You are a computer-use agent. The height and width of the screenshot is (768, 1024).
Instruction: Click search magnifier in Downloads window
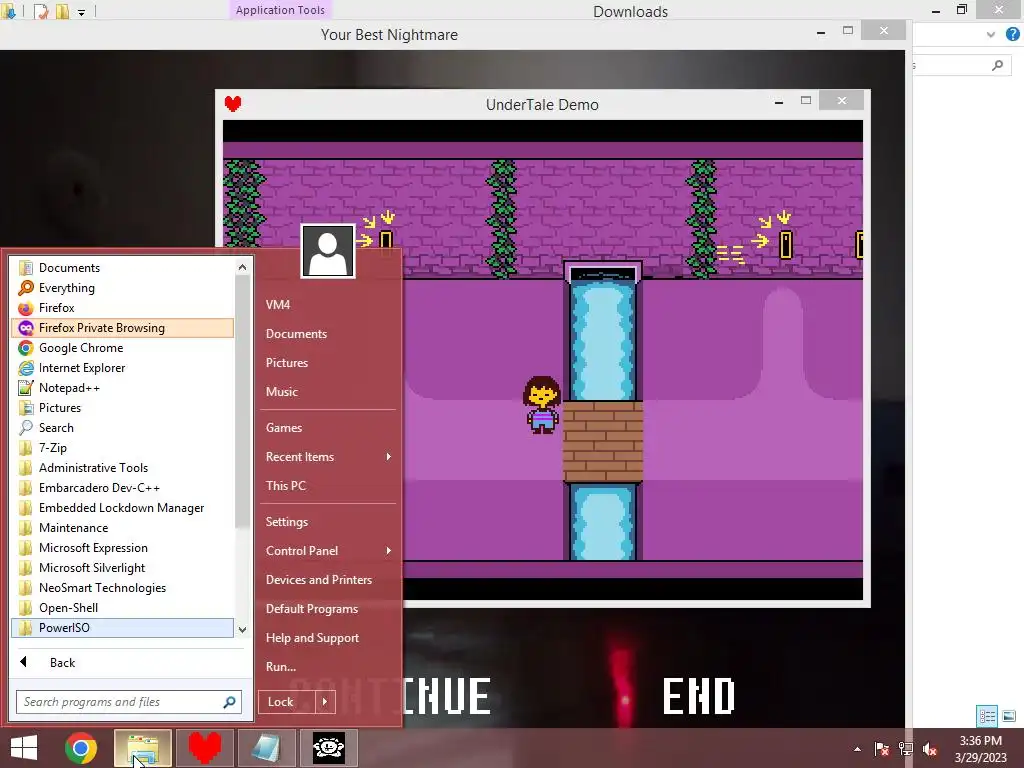pos(997,65)
